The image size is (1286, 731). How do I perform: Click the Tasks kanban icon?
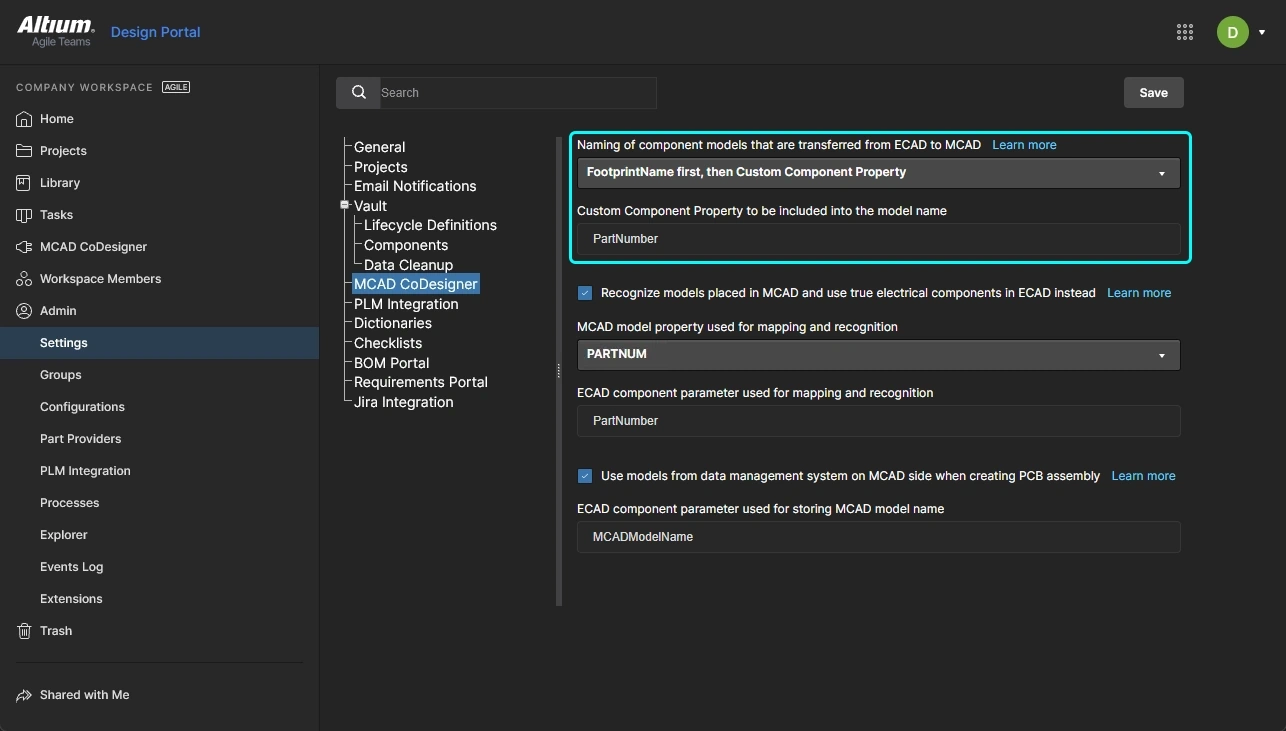point(24,215)
